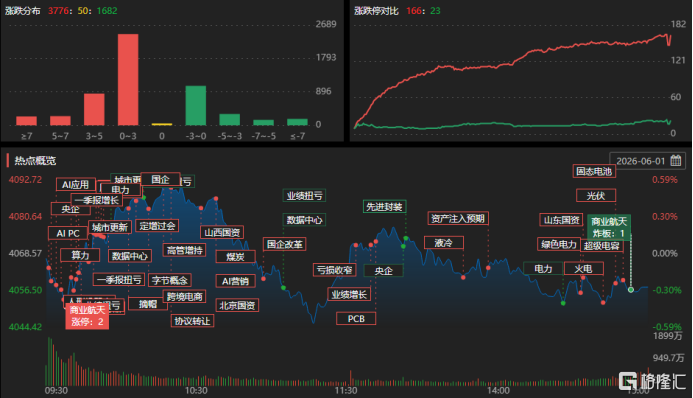Screen dimensions: 693x398
Task: Select the 超级电容 tag
Action: (602, 246)
